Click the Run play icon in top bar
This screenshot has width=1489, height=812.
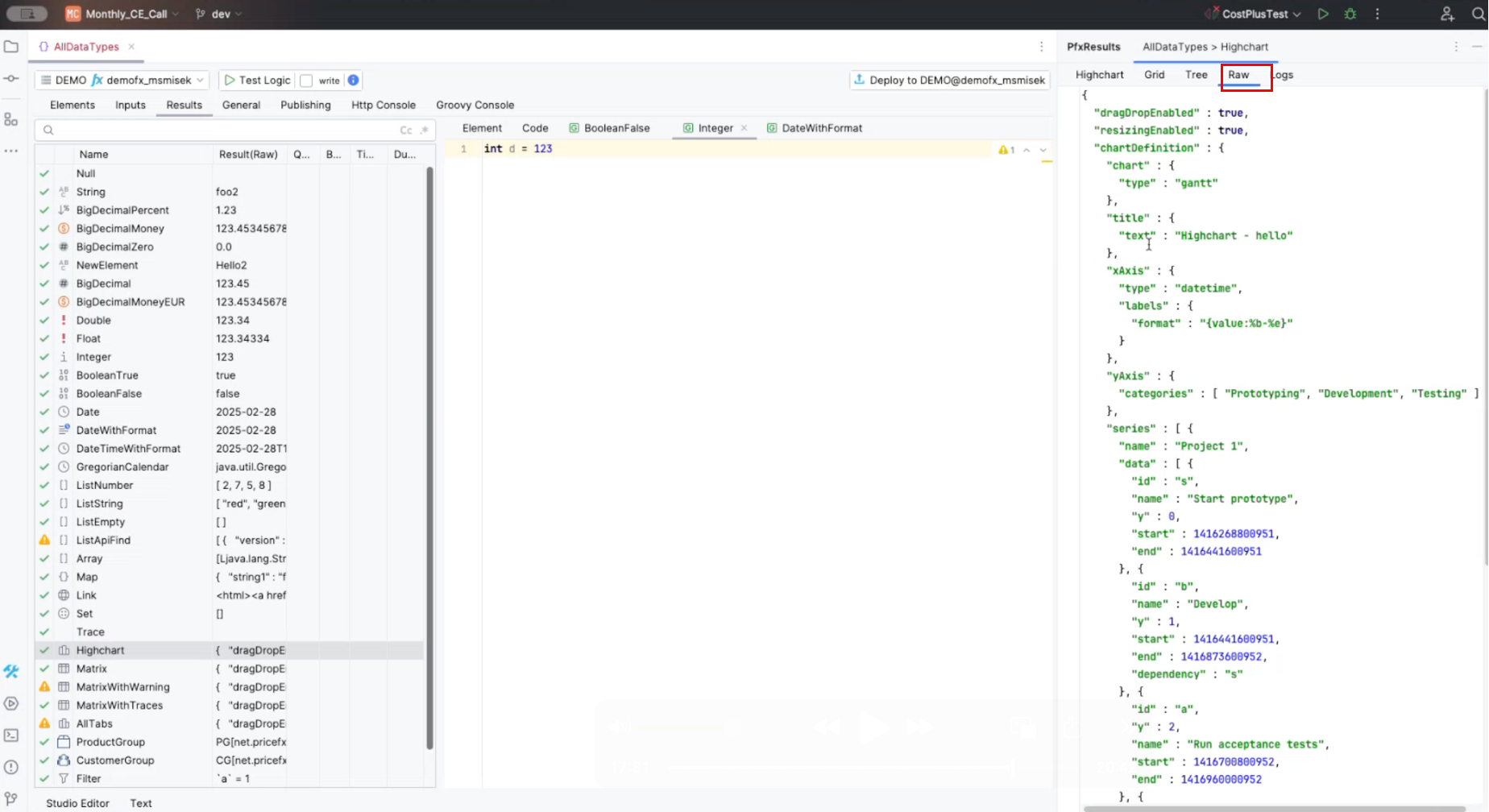tap(1323, 14)
